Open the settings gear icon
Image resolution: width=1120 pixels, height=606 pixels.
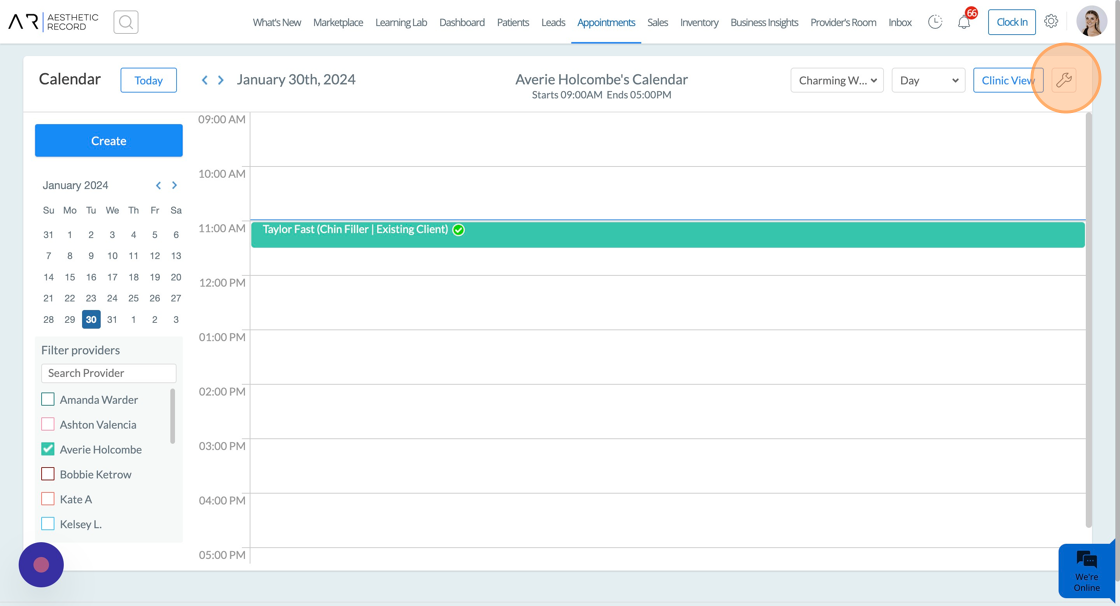point(1051,21)
